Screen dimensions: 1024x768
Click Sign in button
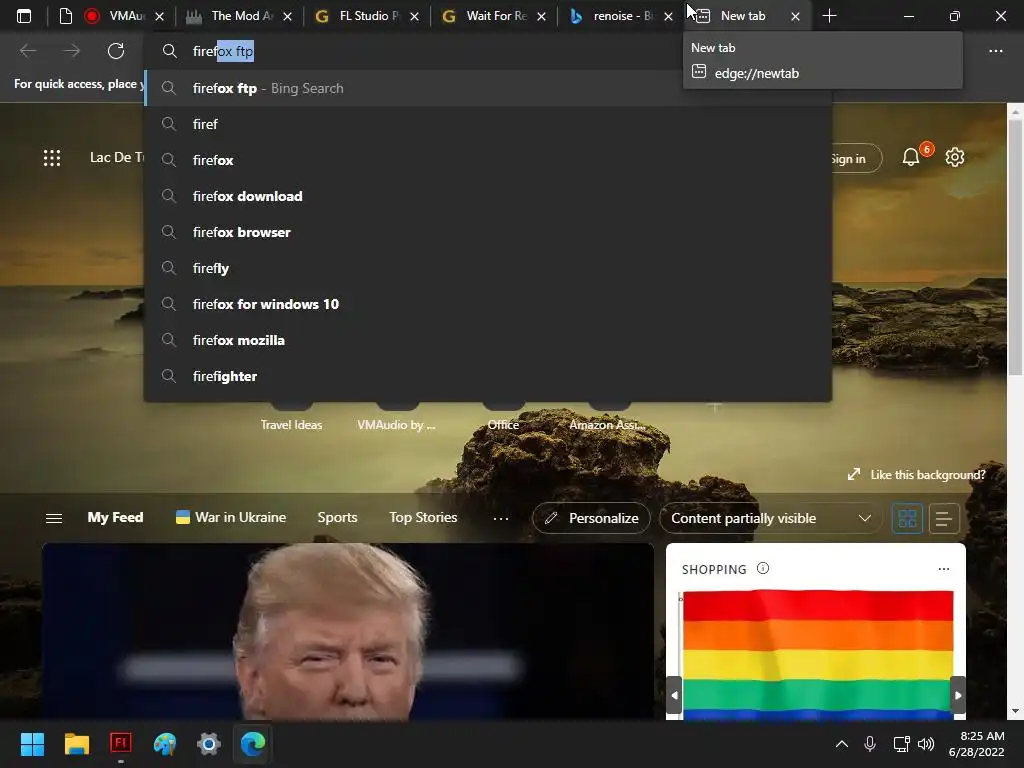click(854, 159)
